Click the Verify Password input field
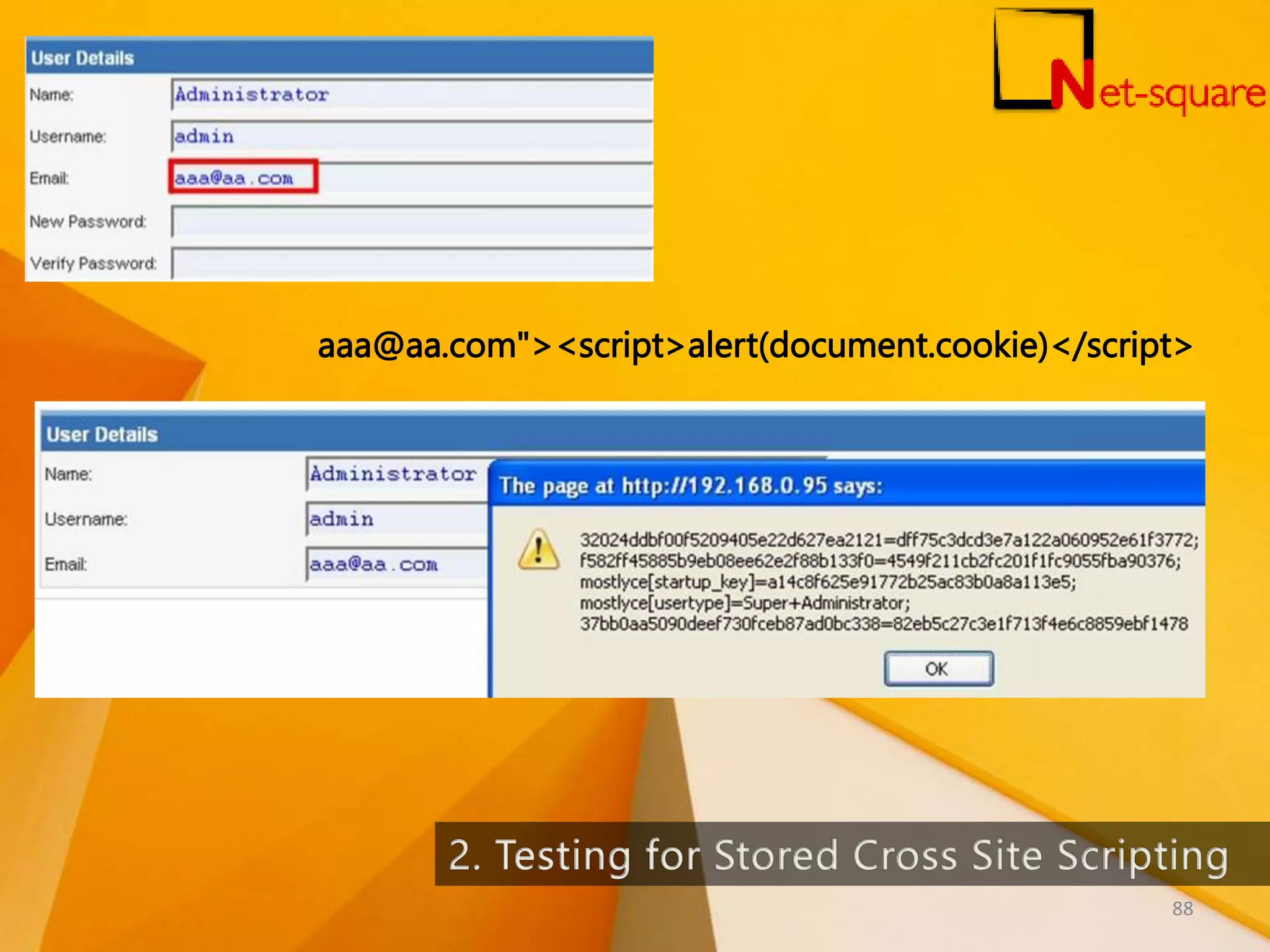Viewport: 1270px width, 952px height. coord(412,263)
